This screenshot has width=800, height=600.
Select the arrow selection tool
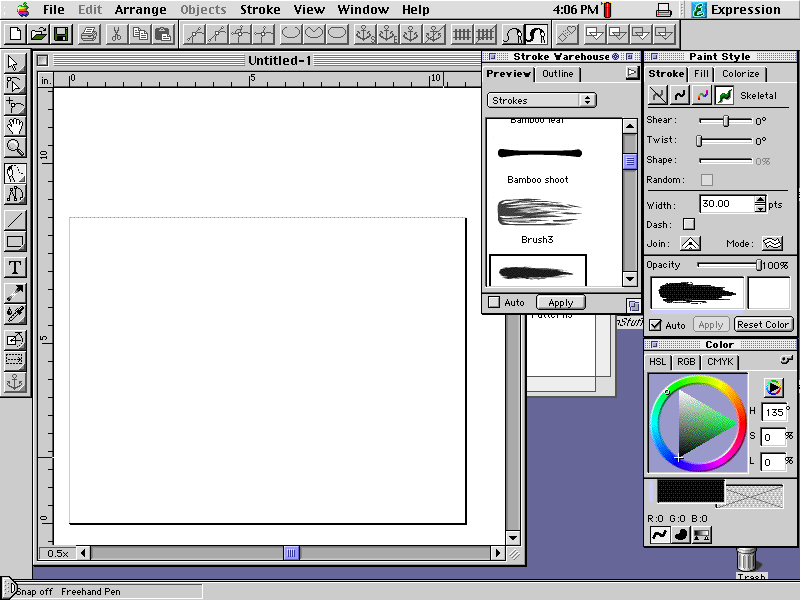[x=13, y=63]
